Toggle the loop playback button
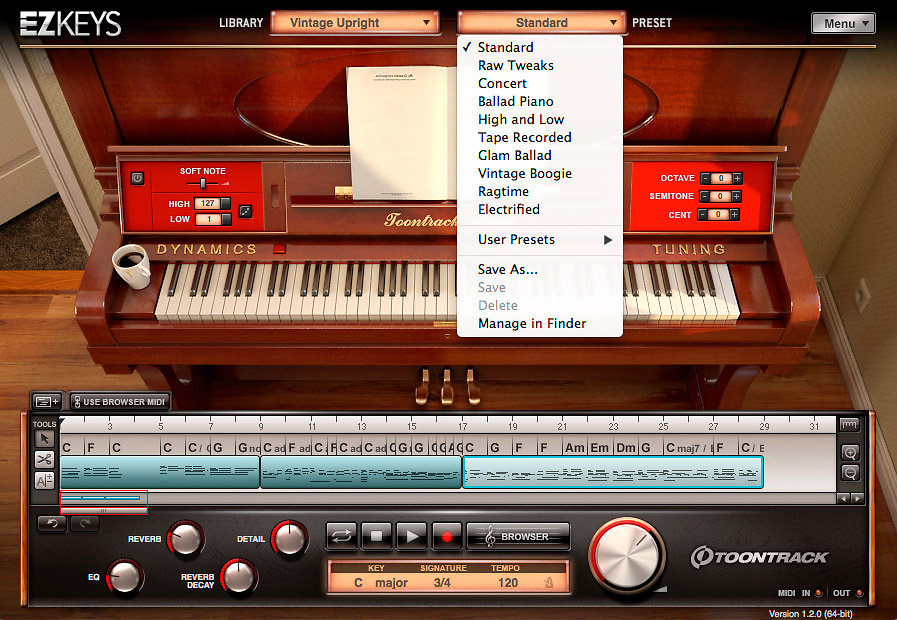This screenshot has height=620, width=897. (342, 536)
